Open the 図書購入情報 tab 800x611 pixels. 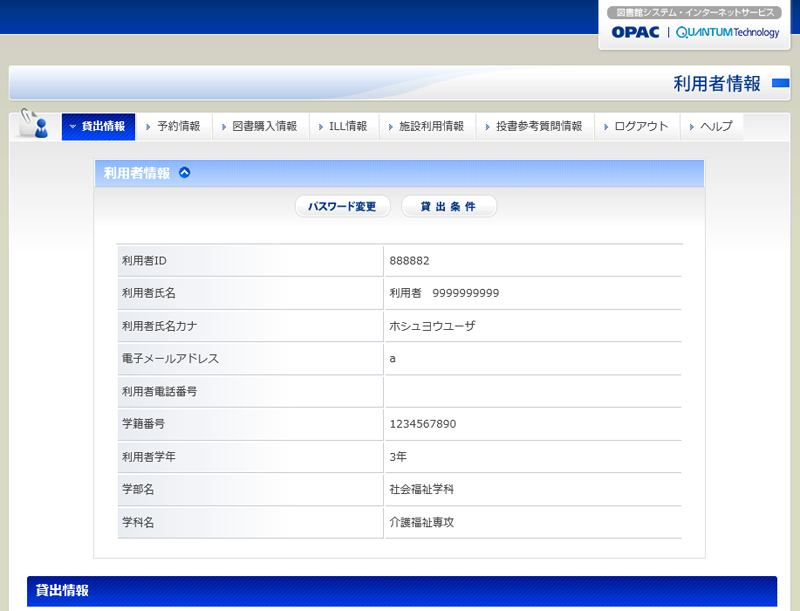(260, 126)
